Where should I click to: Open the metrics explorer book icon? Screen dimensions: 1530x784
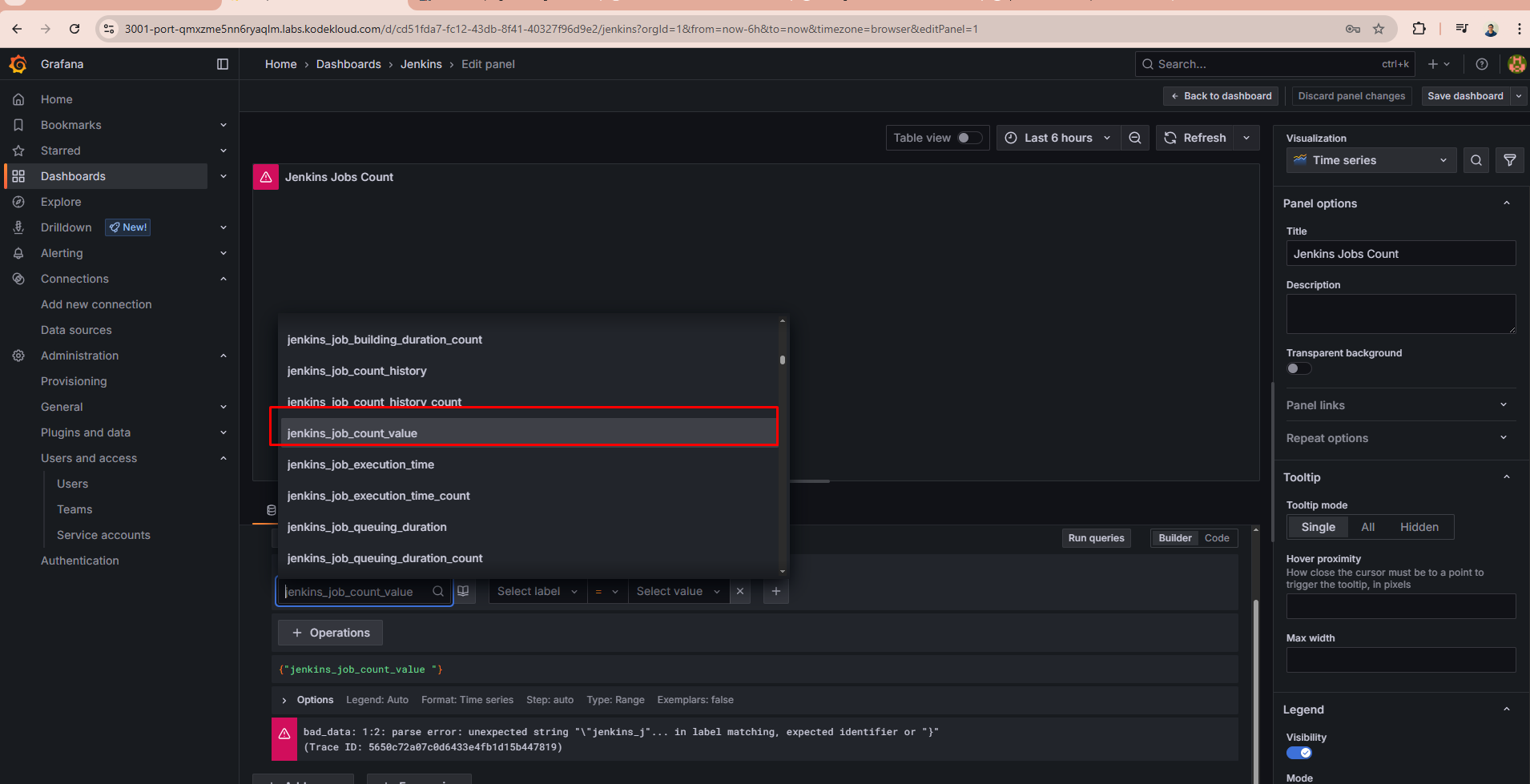463,591
